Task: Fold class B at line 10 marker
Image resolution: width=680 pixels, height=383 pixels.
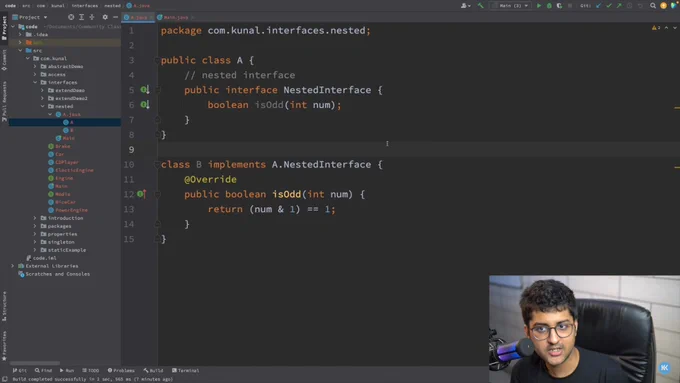Action: tap(157, 164)
